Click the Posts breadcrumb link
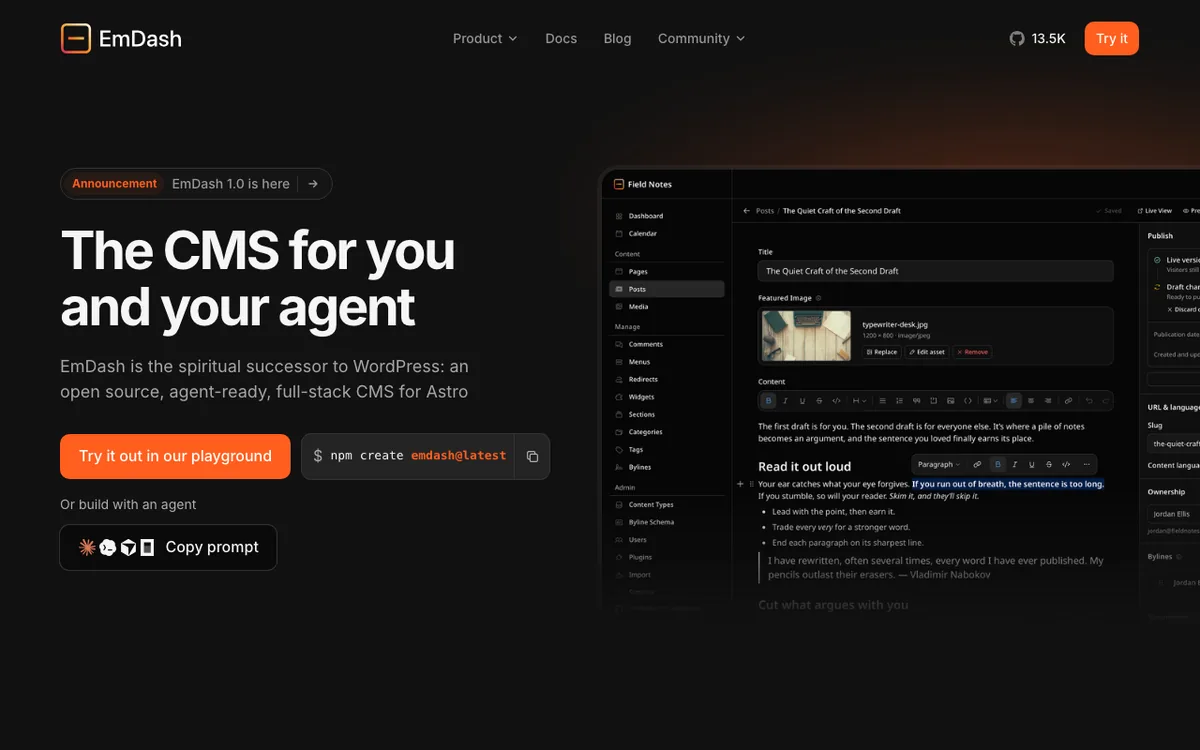The image size is (1200, 750). pos(765,211)
